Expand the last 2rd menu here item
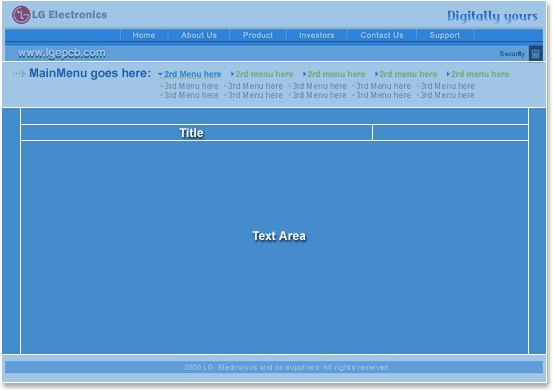 coord(478,74)
